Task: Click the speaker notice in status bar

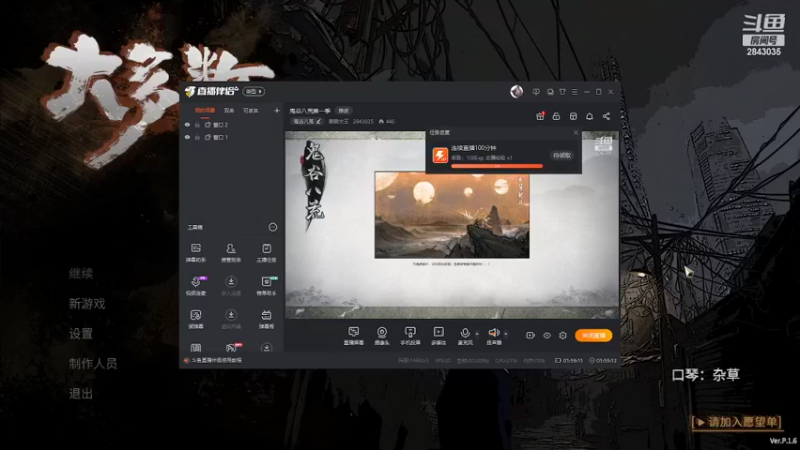Action: [213, 360]
